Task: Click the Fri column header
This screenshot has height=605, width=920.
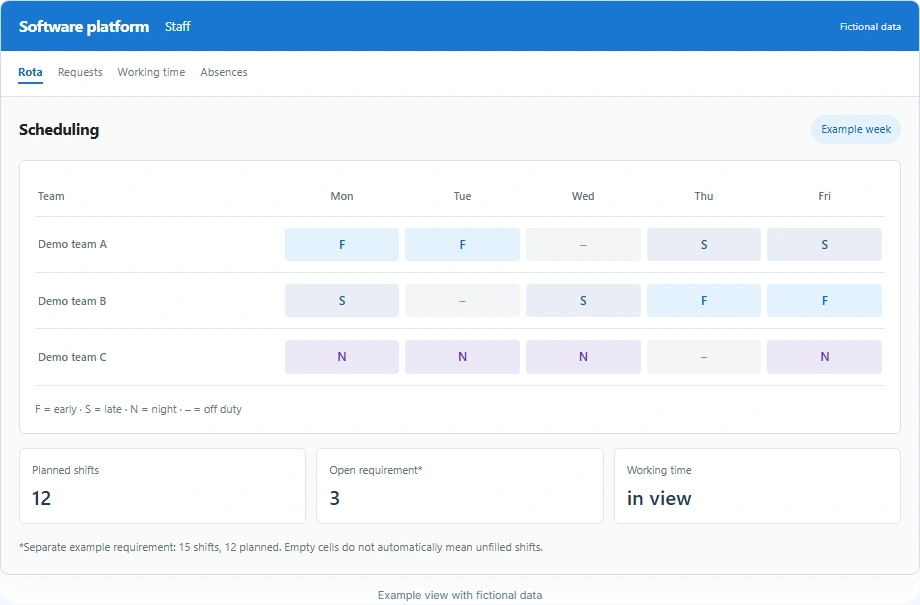Action: (824, 196)
